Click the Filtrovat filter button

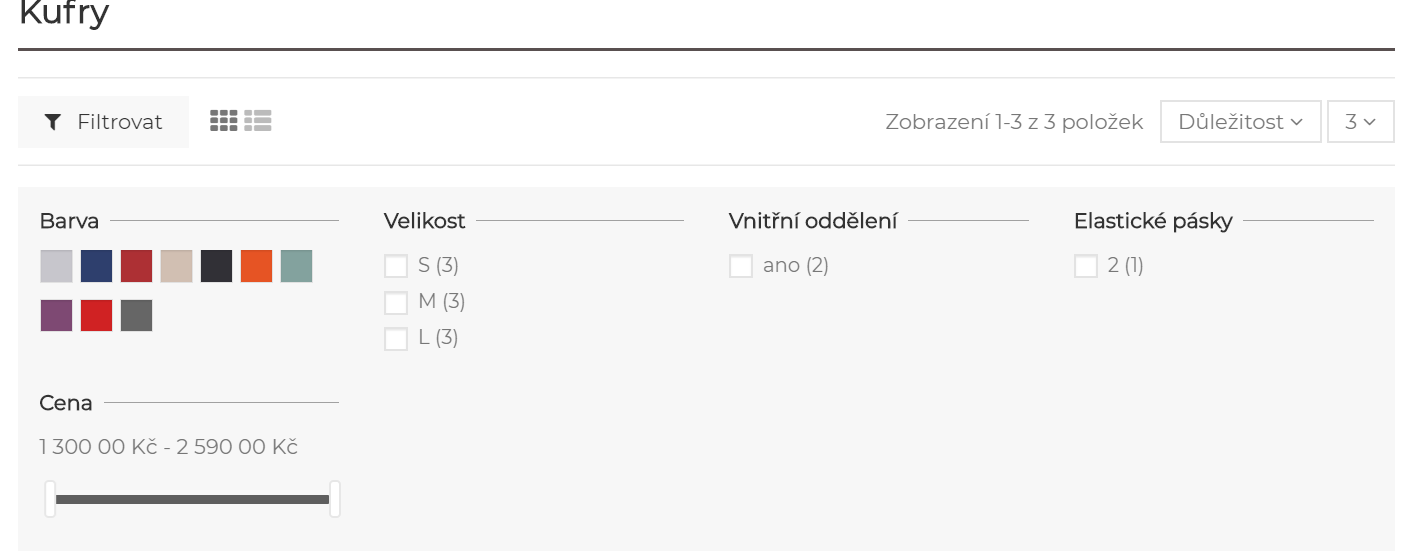tap(104, 122)
